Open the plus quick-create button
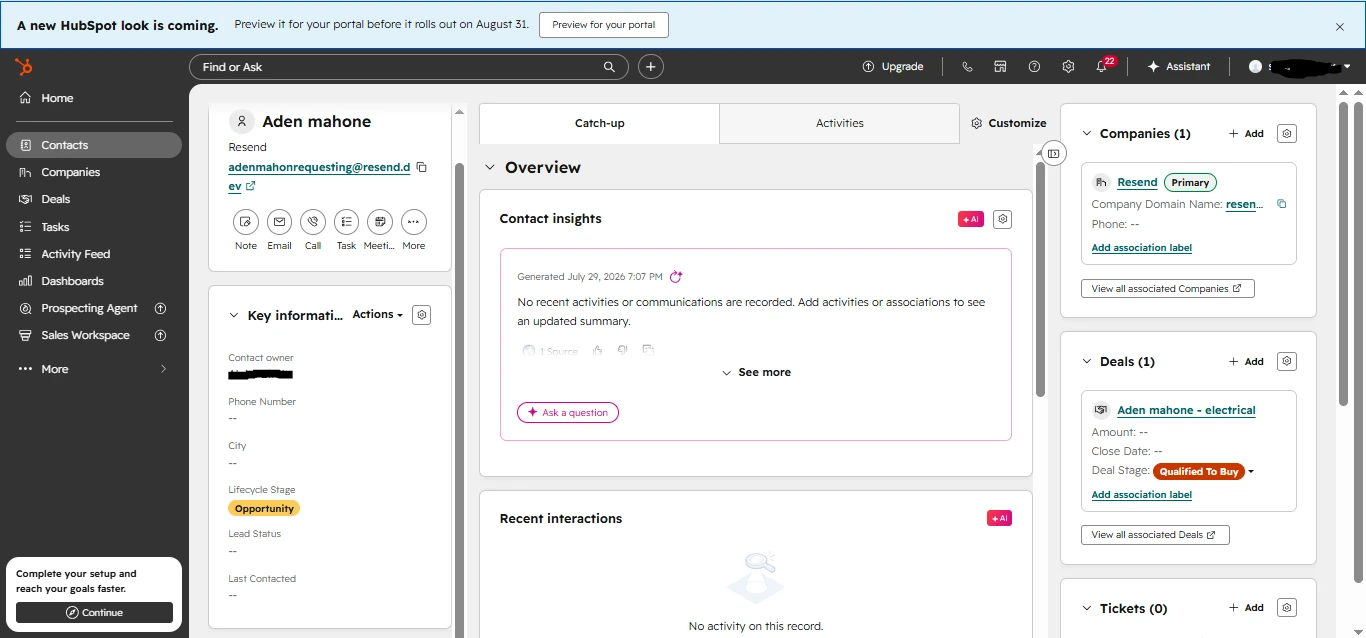Image resolution: width=1366 pixels, height=638 pixels. point(651,67)
